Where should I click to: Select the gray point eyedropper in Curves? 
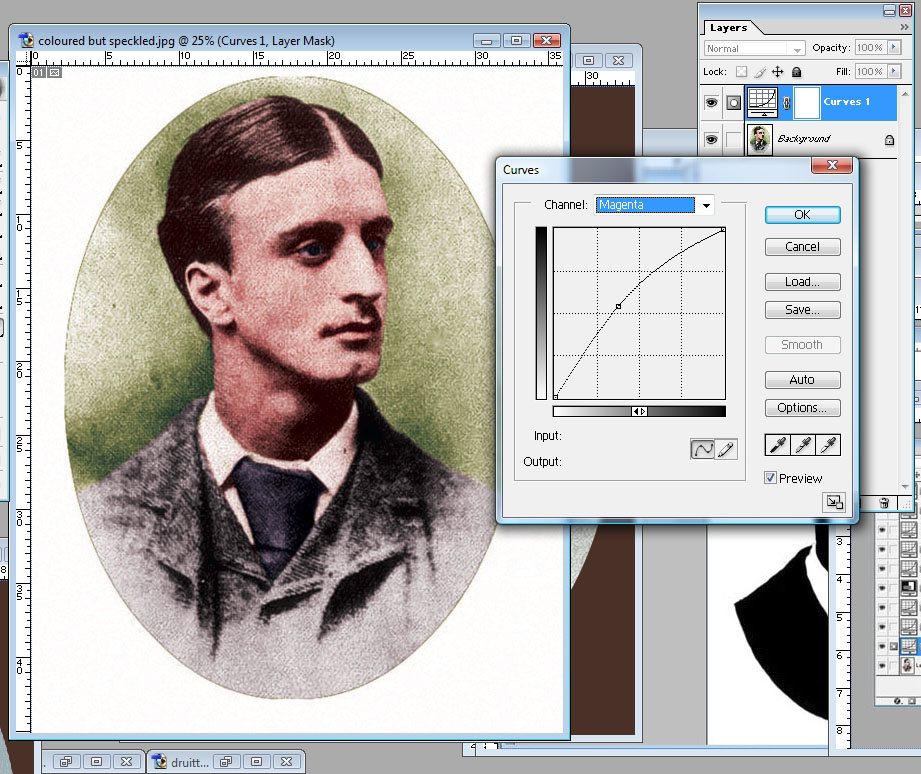(802, 445)
